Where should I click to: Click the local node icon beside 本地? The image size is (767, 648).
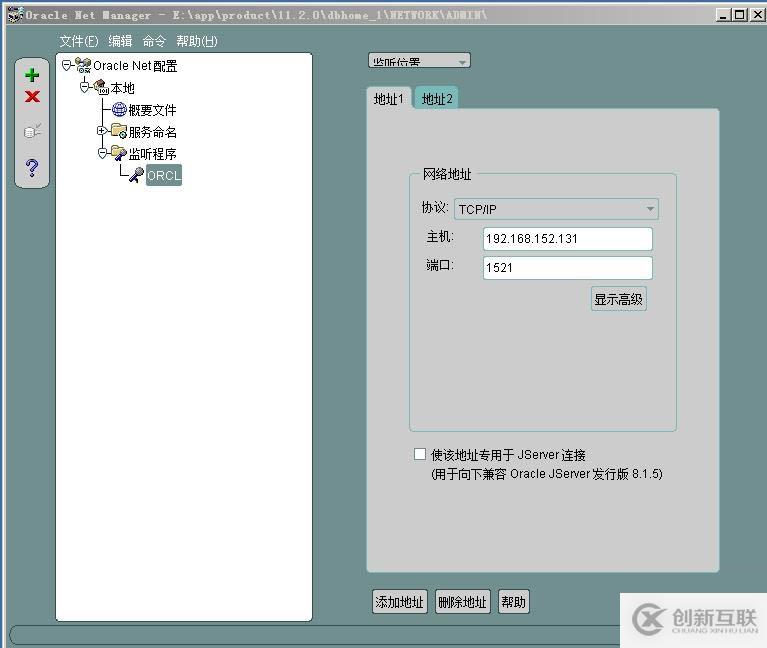(x=101, y=88)
